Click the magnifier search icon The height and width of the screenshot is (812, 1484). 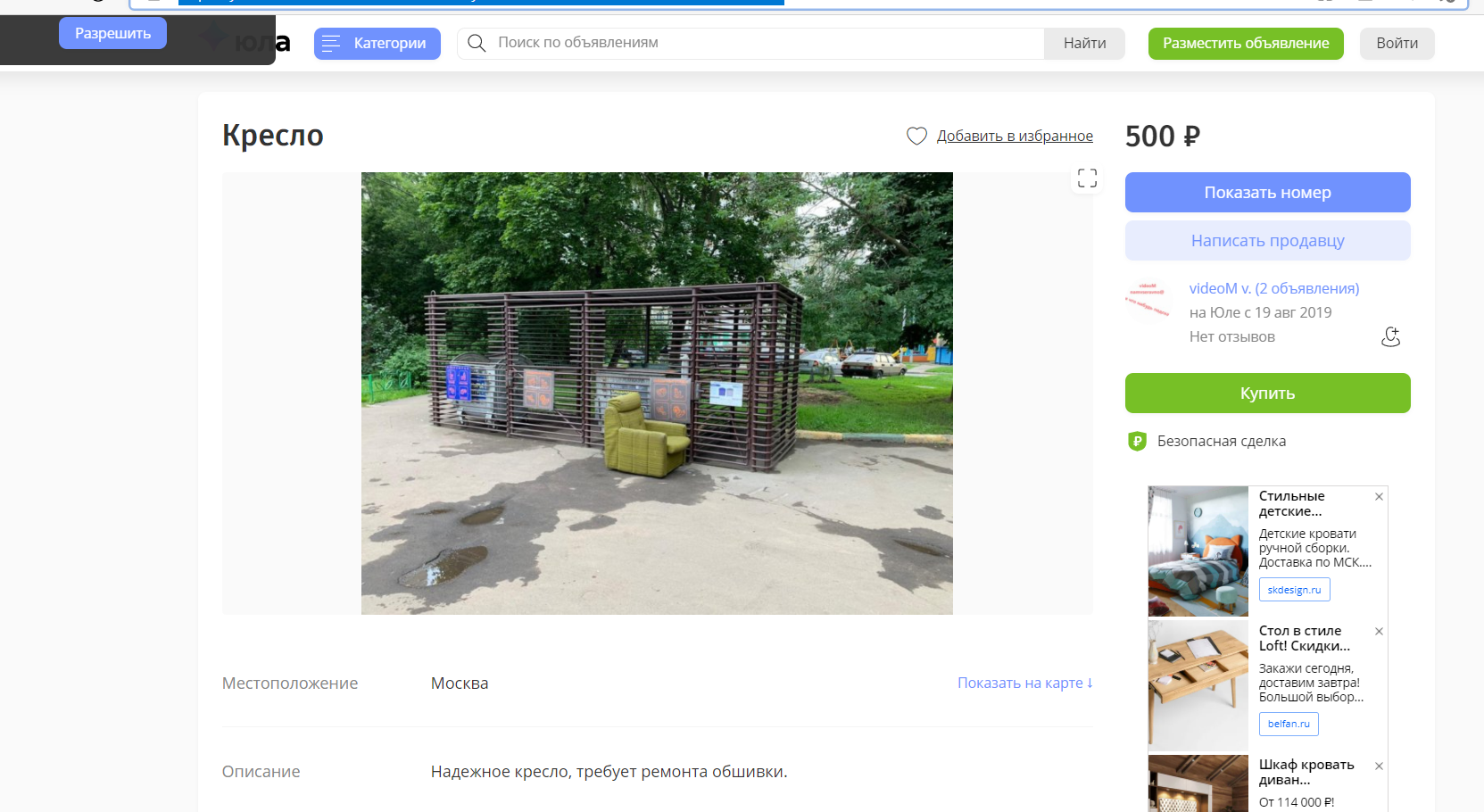(477, 43)
